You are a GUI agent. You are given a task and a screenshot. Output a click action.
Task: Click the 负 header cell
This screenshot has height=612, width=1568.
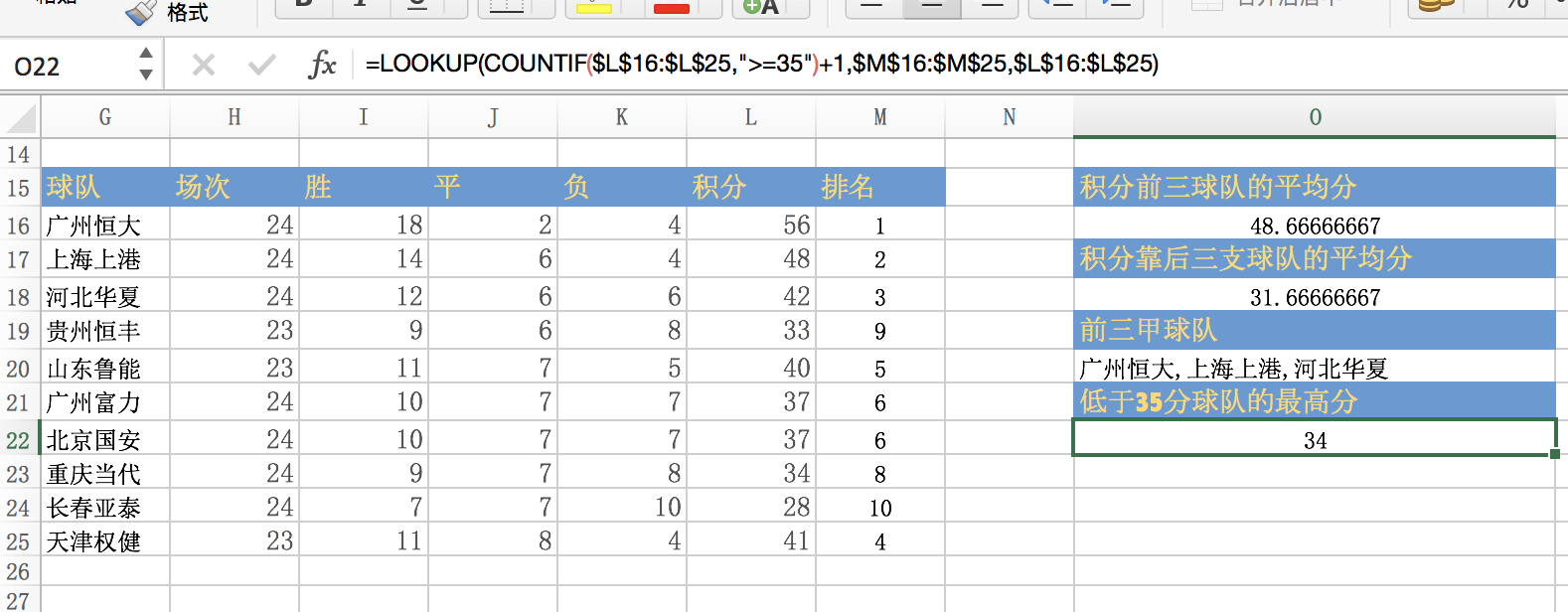pyautogui.click(x=622, y=187)
